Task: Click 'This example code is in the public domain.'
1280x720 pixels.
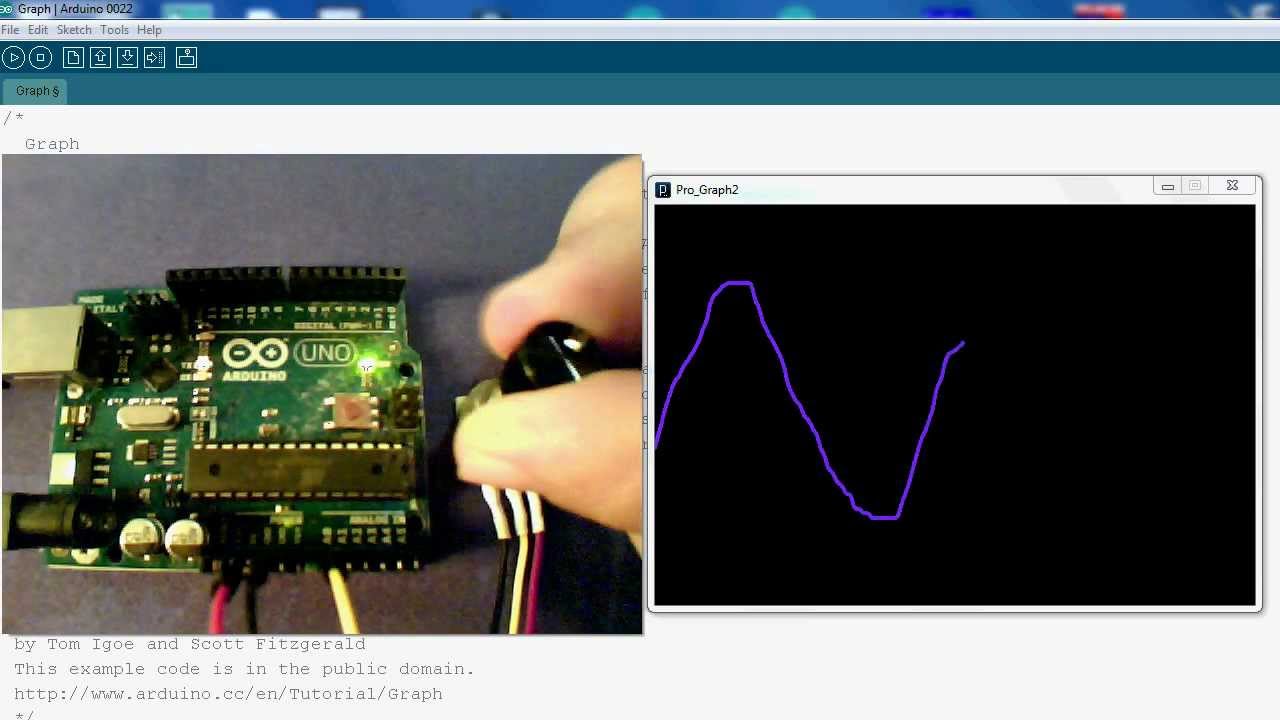Action: pyautogui.click(x=244, y=669)
